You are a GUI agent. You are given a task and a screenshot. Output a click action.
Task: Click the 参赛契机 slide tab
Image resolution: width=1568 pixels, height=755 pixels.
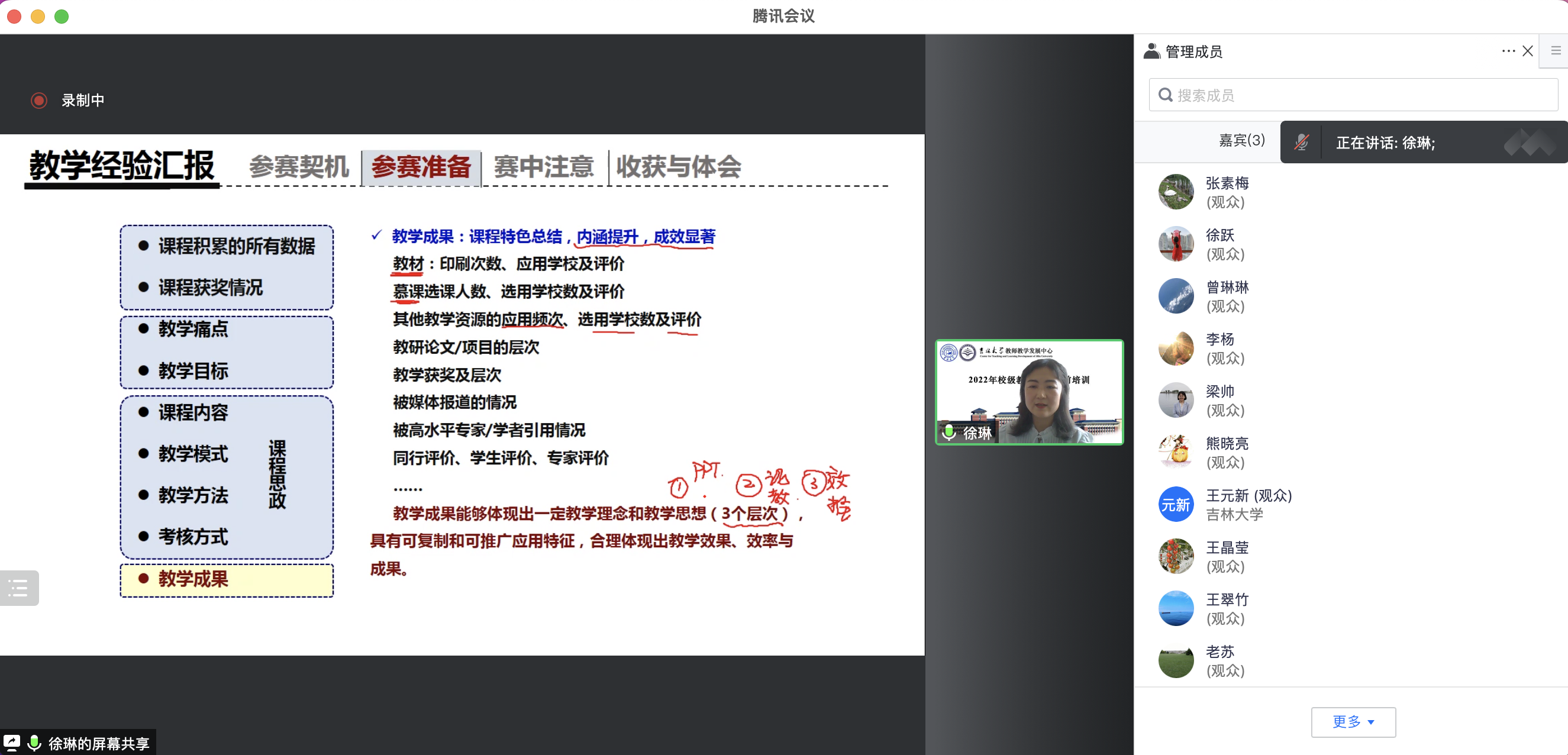point(298,167)
